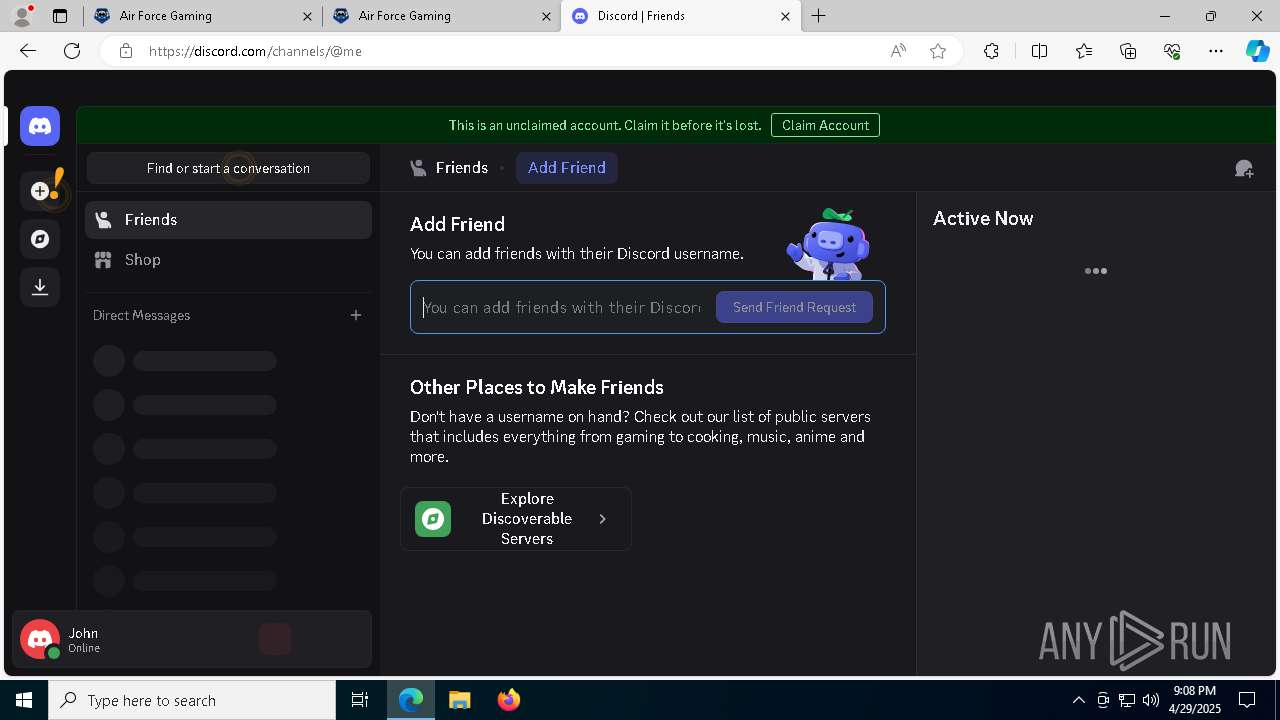Viewport: 1280px width, 720px height.
Task: Open Edge tab actions menu icon
Action: click(60, 16)
